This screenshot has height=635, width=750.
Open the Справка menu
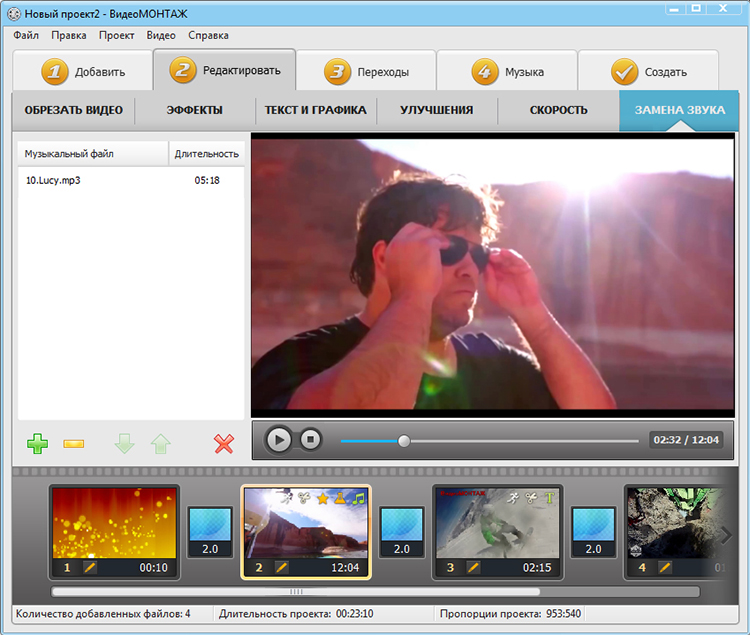tap(208, 35)
